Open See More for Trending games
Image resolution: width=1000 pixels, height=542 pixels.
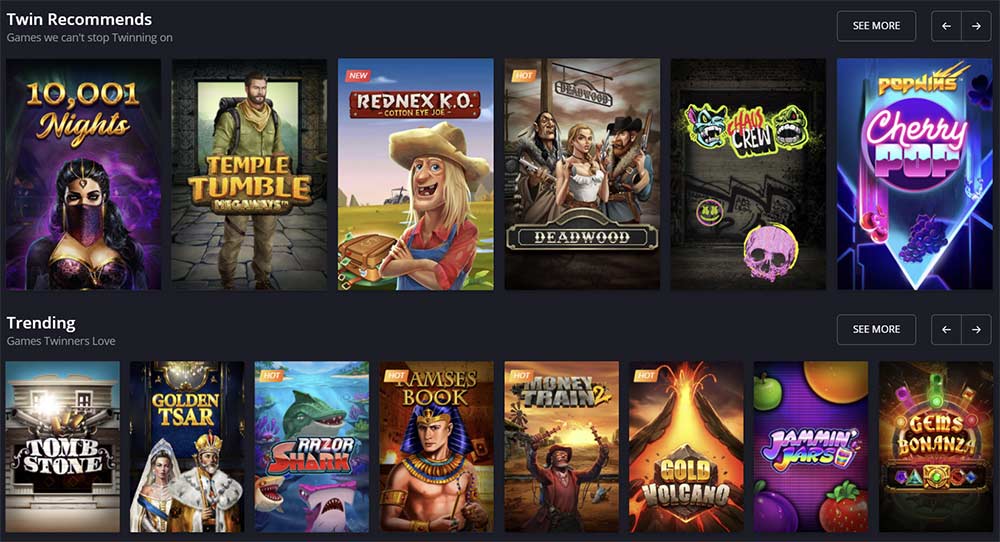[876, 330]
